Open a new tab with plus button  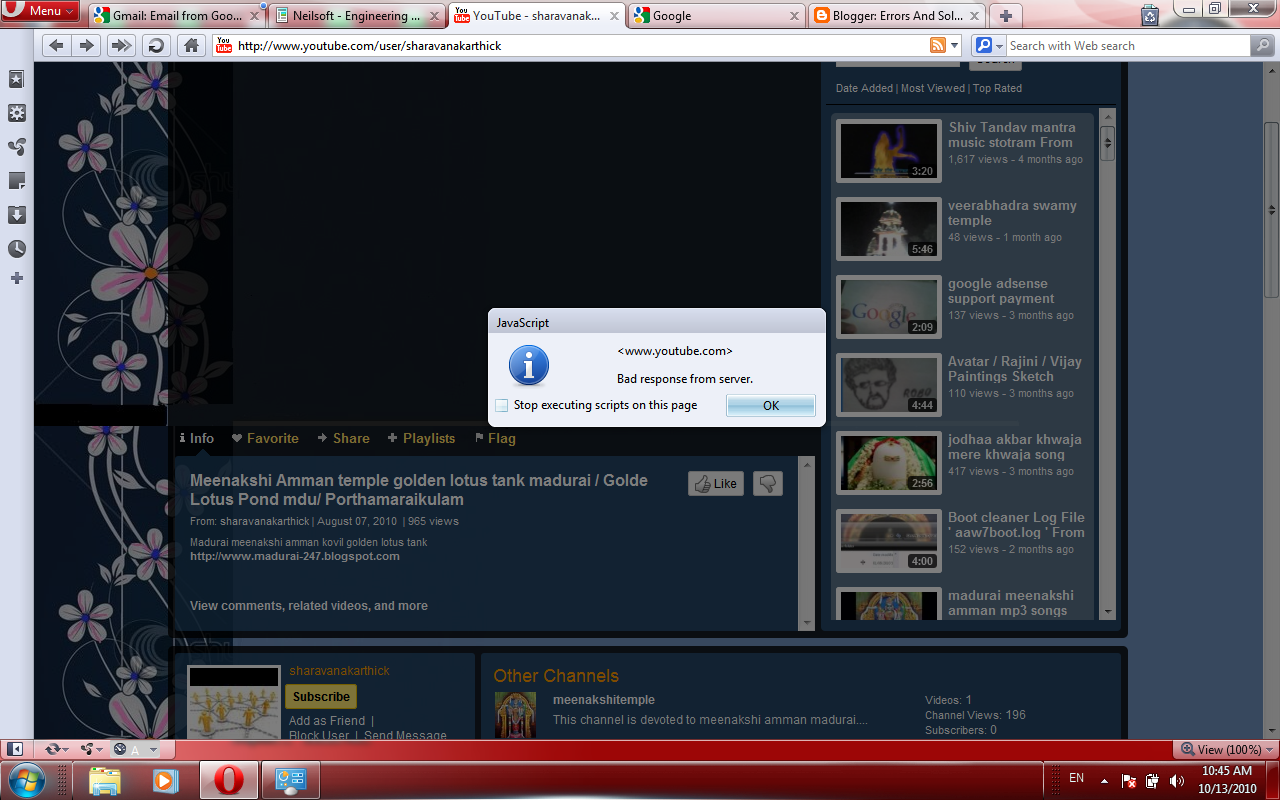tap(1005, 16)
